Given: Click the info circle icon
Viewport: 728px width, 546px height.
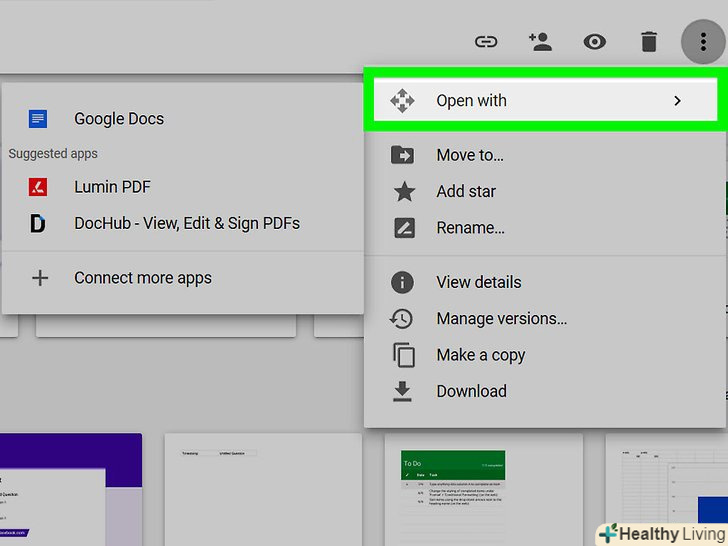Looking at the screenshot, I should click(x=402, y=282).
